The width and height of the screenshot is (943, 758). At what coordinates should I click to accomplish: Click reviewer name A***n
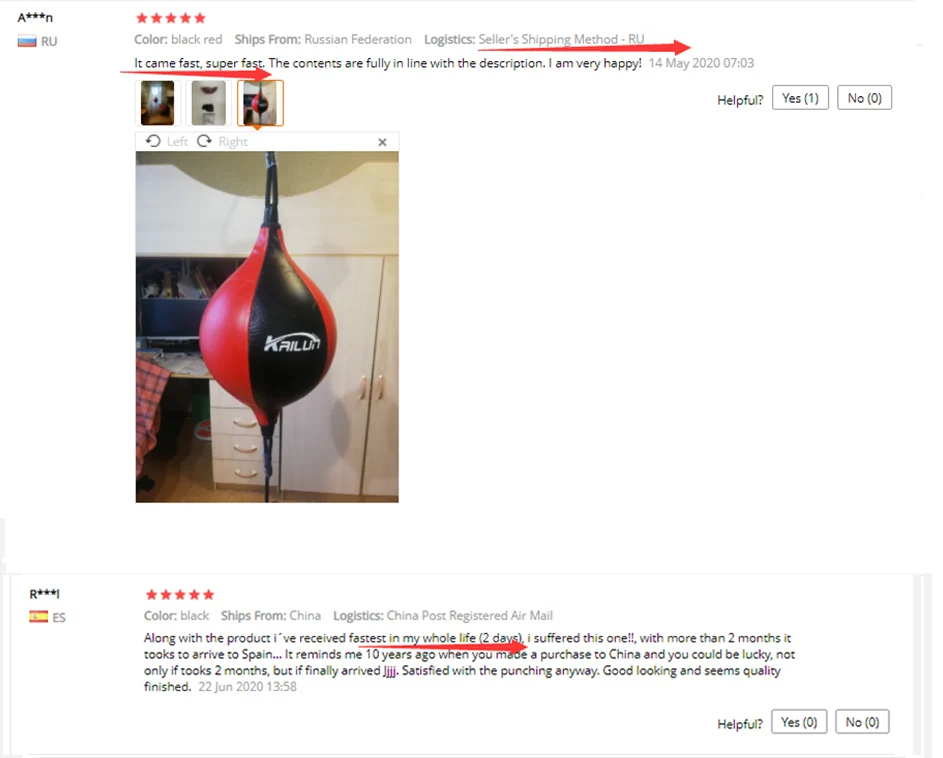35,17
